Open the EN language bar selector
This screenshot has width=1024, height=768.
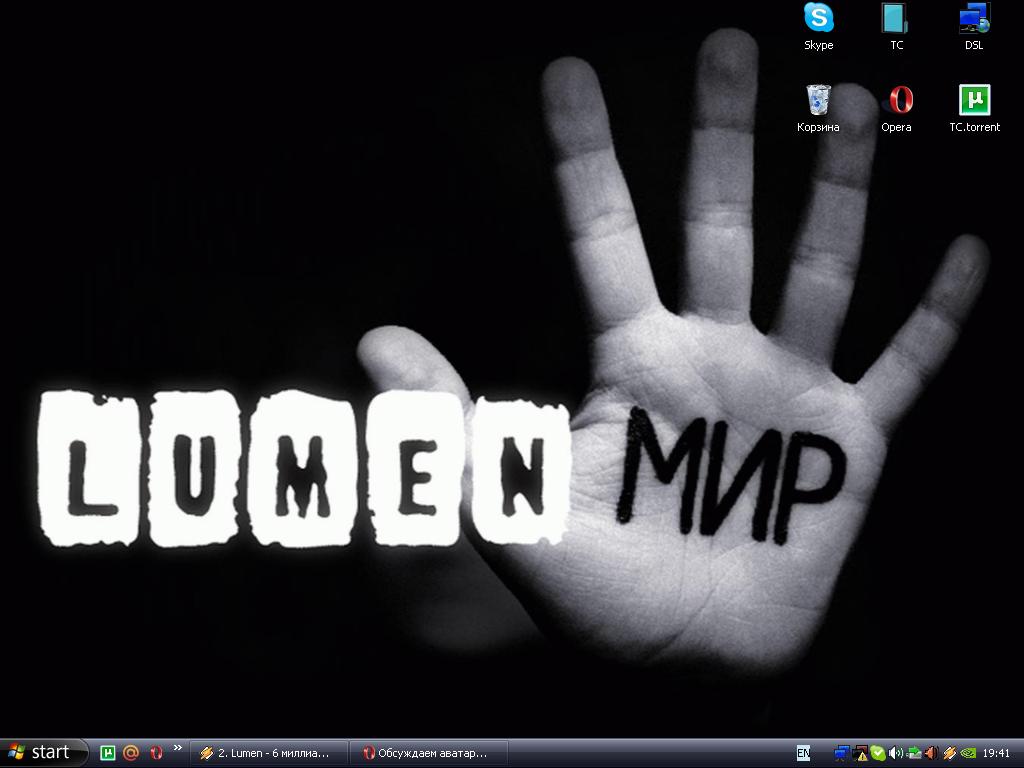click(x=804, y=753)
